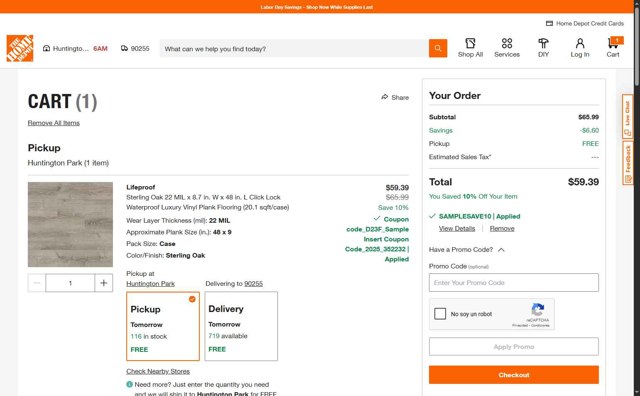The width and height of the screenshot is (640, 396).
Task: Decrease item quantity with minus button
Action: pyautogui.click(x=37, y=283)
